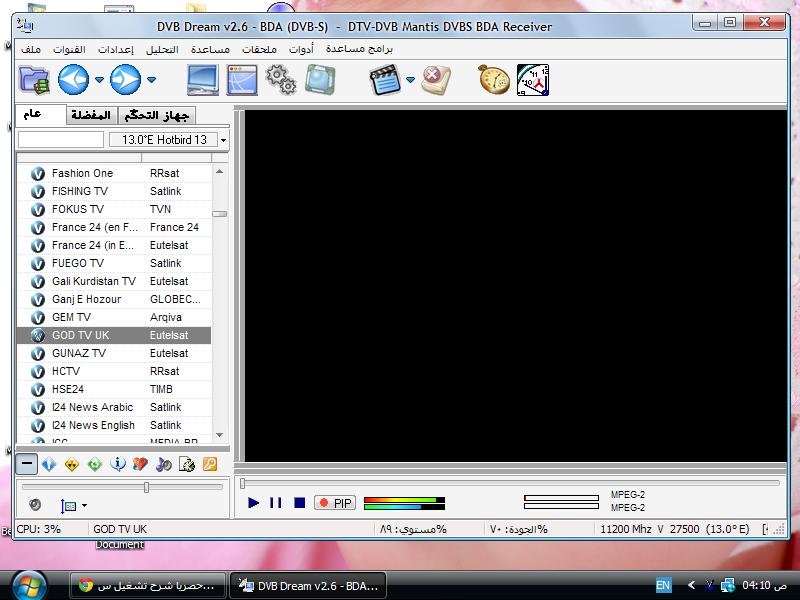Click the Pause button
This screenshot has width=800, height=600.
[276, 503]
